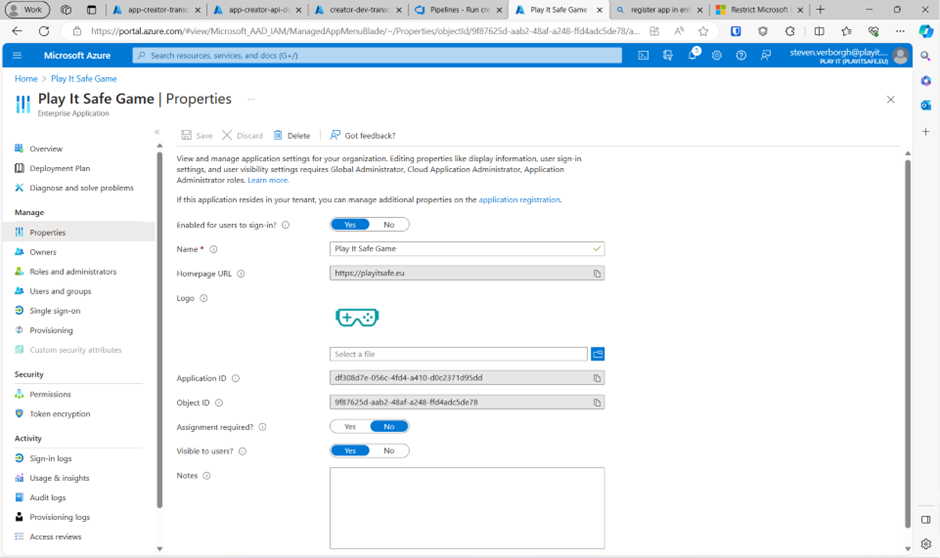Click the logo file browse icon

click(598, 354)
